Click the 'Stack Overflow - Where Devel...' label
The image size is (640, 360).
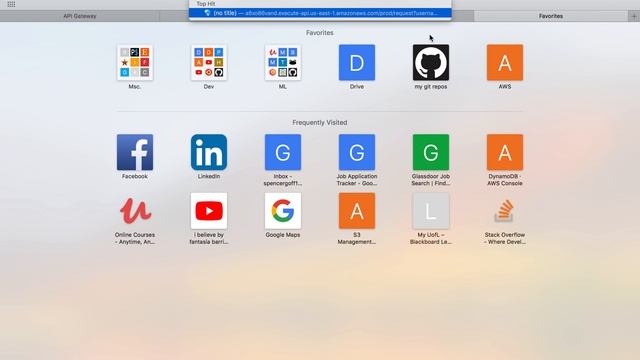505,238
